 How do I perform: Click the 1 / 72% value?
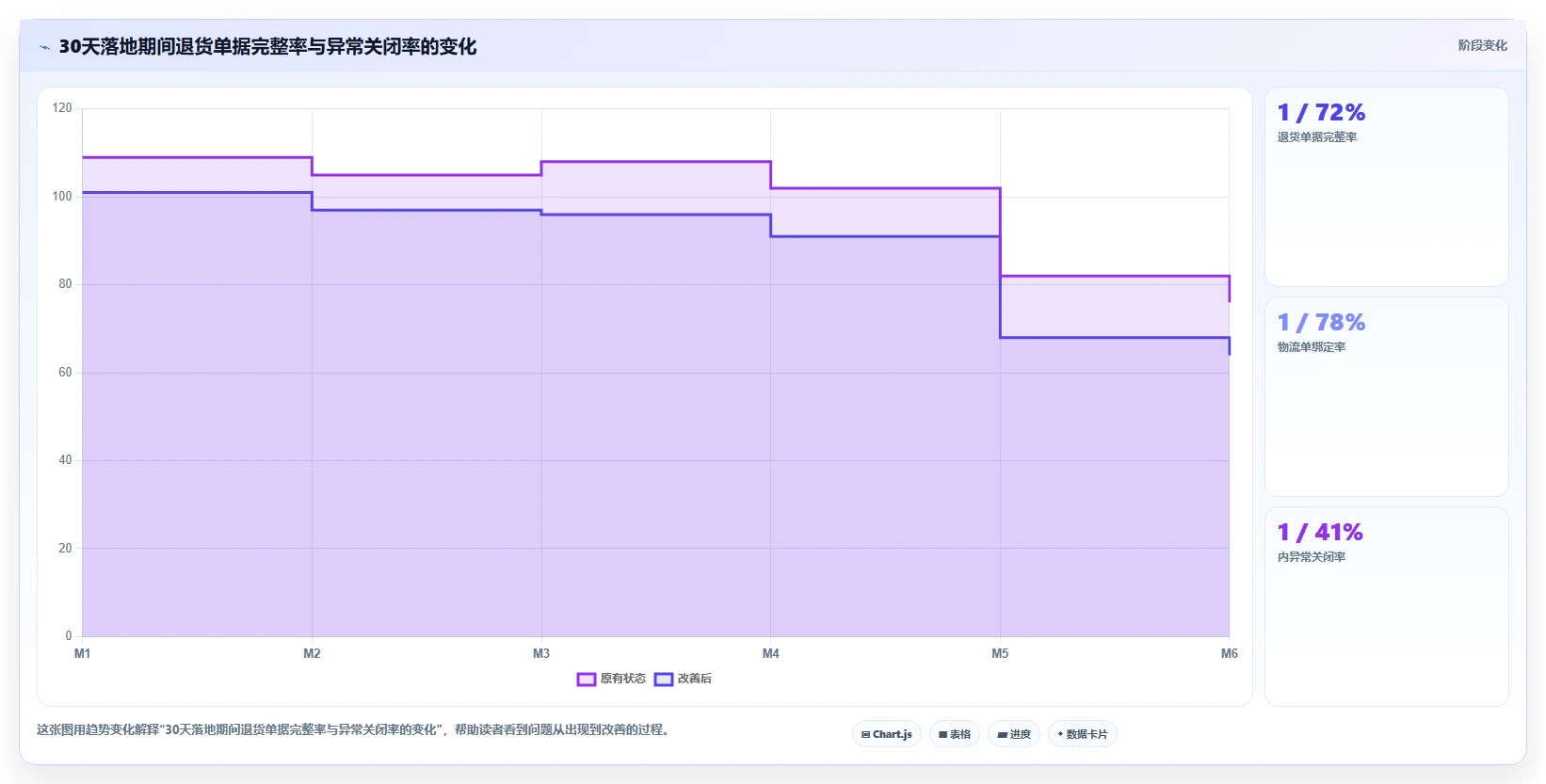coord(1321,113)
